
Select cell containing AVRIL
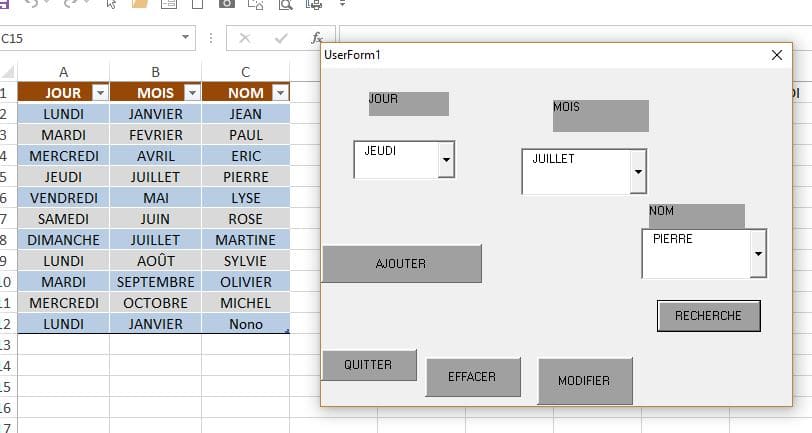pos(155,156)
